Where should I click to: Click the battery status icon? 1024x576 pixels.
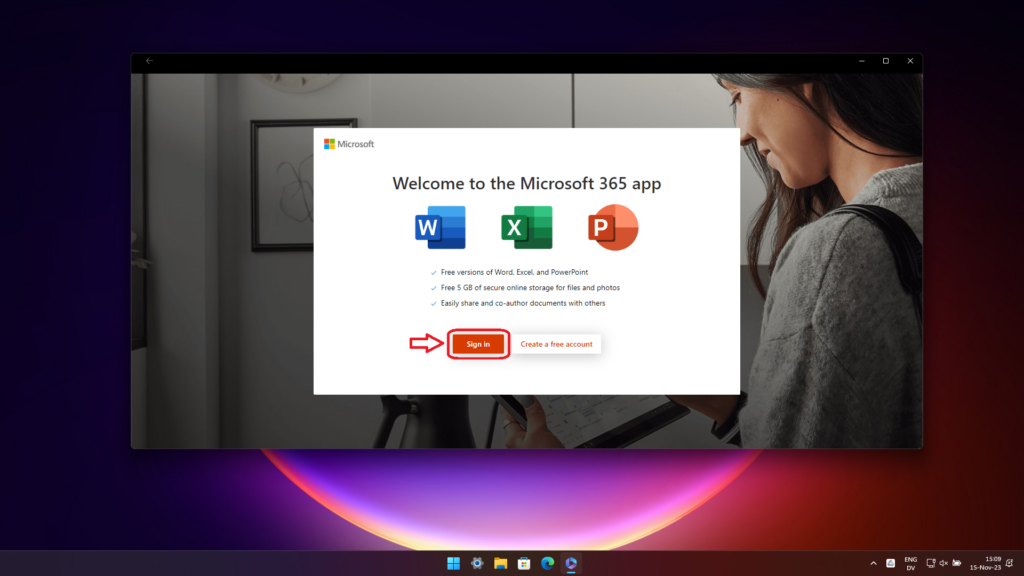956,563
